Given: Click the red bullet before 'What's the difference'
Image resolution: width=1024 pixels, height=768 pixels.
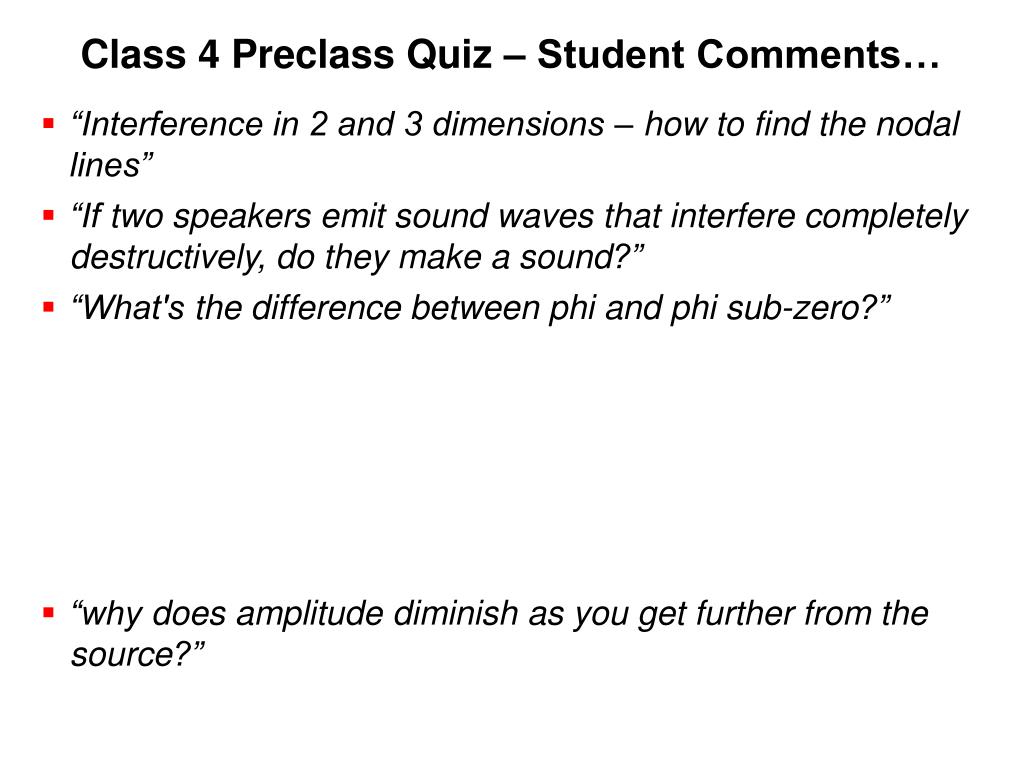Looking at the screenshot, I should 48,306.
